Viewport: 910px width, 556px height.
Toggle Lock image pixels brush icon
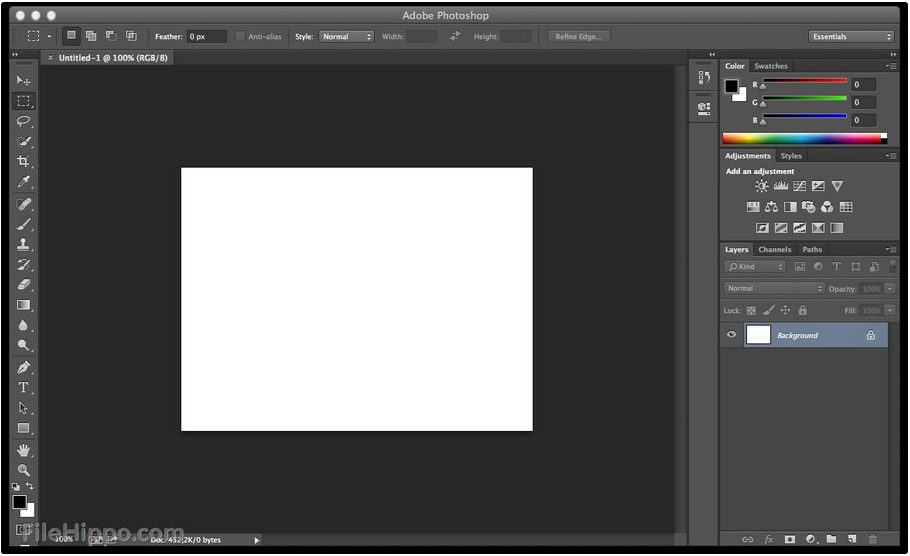coord(768,311)
